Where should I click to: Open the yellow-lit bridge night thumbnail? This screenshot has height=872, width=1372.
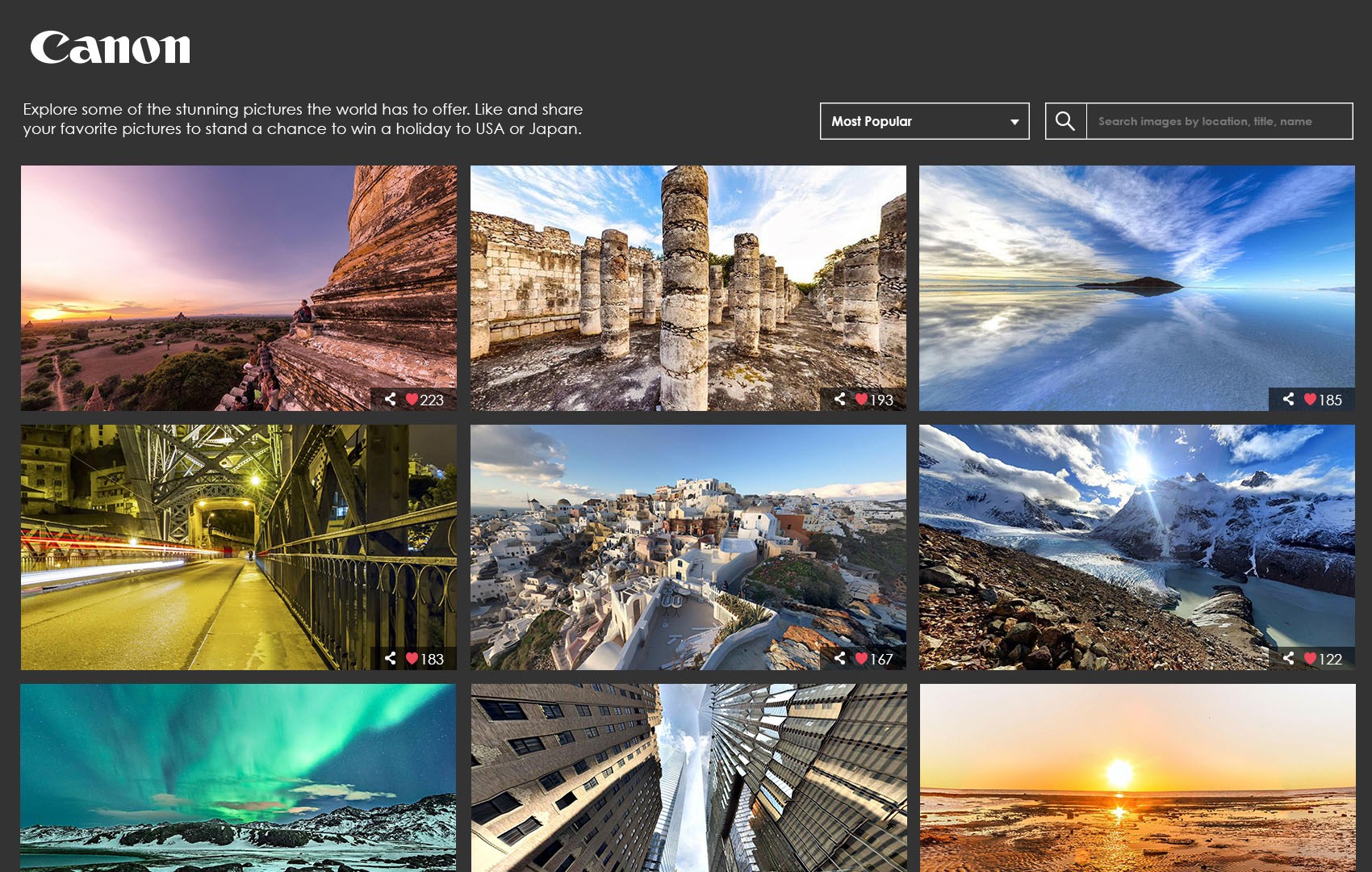239,547
